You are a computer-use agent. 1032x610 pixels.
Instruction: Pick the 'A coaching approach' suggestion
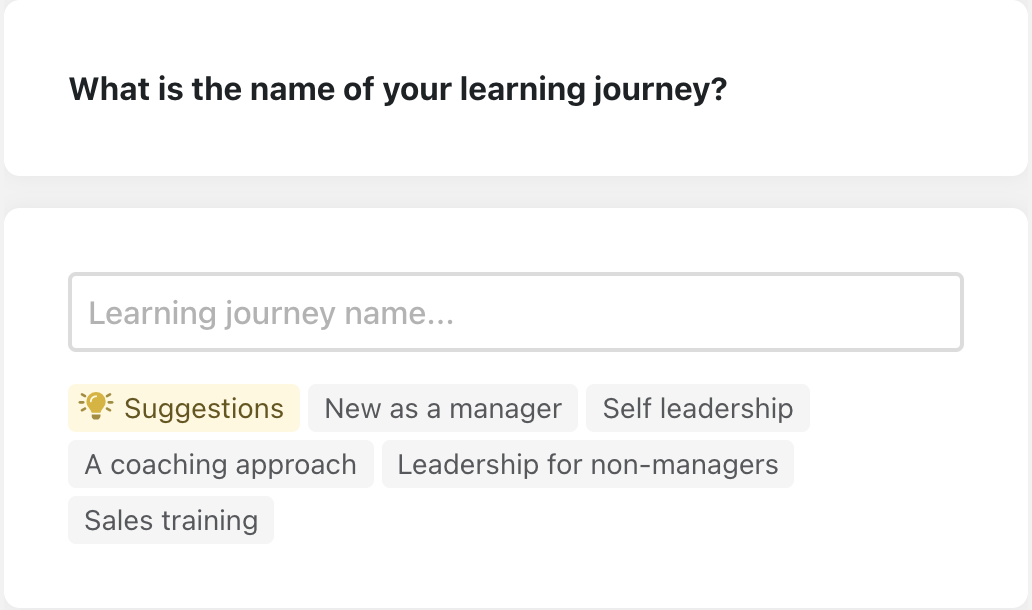point(220,465)
